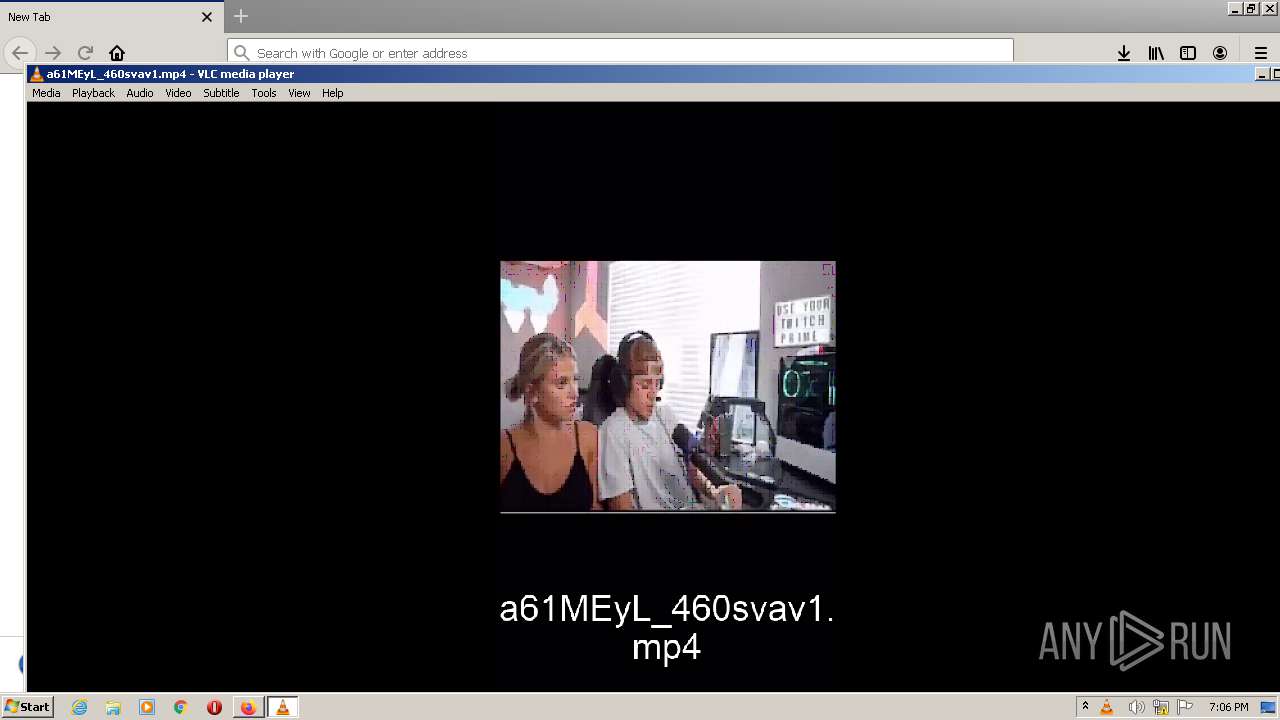This screenshot has height=720, width=1280.
Task: Open the volume speaker tray icon
Action: click(1136, 707)
